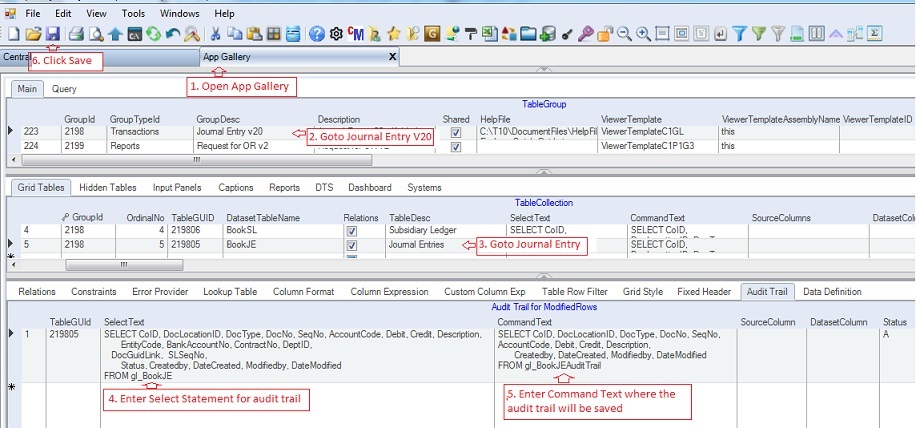Click the blue filter funnel icon

point(740,34)
